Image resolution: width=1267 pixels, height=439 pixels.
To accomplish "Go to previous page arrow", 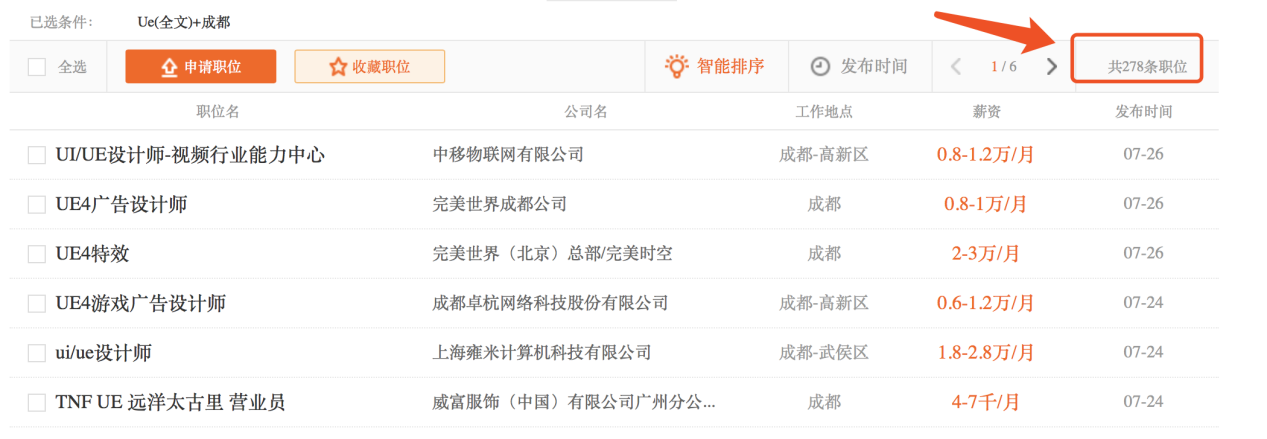I will click(956, 67).
